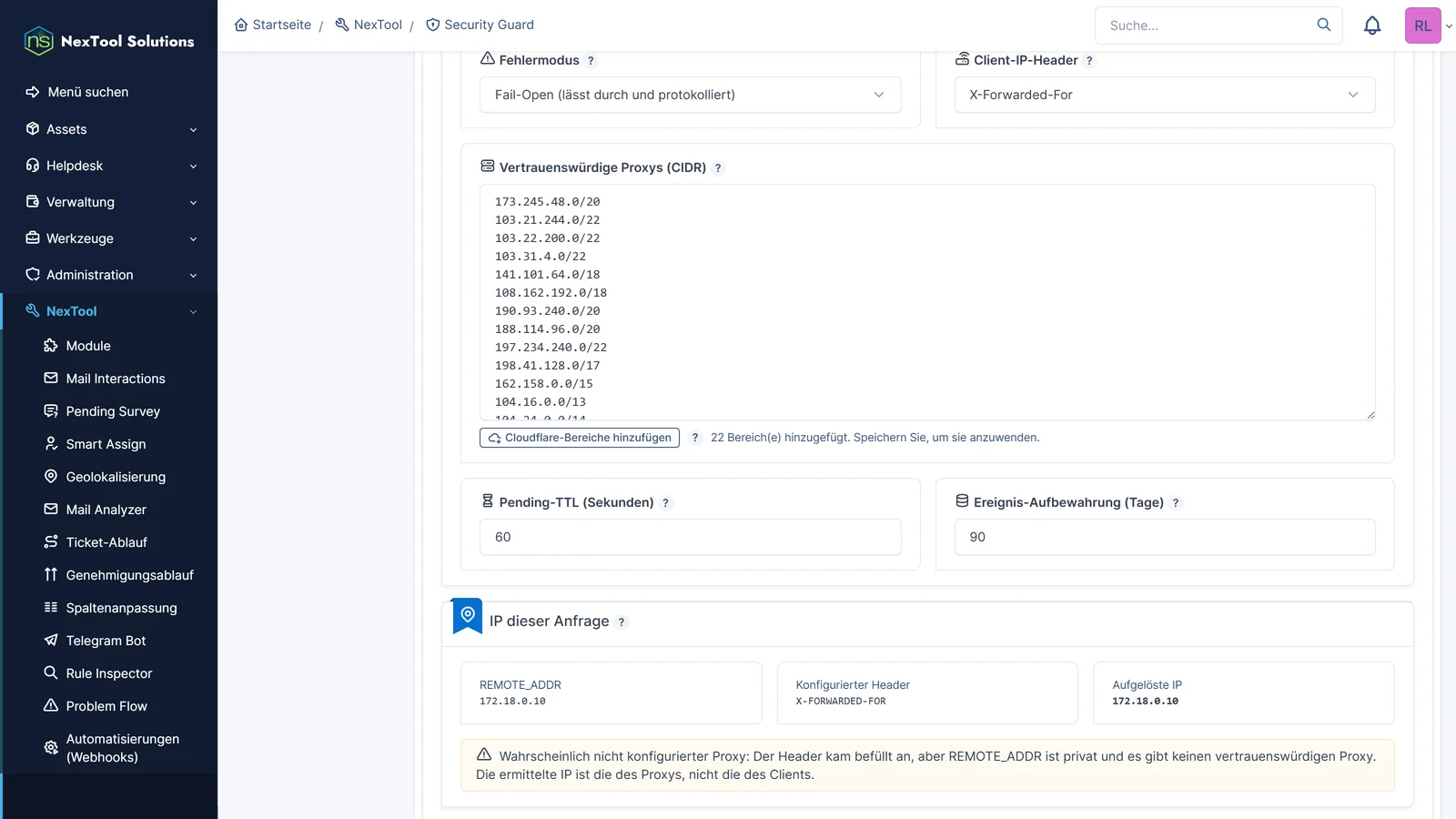
Task: Expand the Administration menu
Action: point(109,275)
